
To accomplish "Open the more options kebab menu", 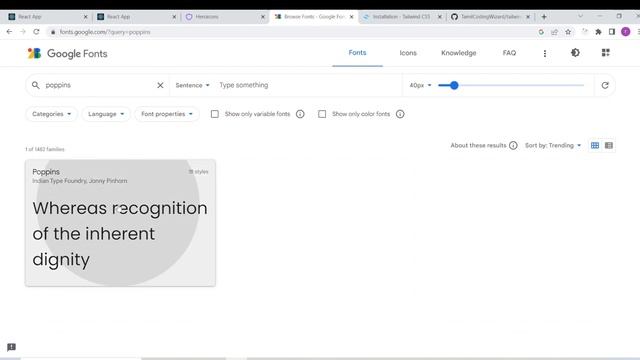I will point(544,53).
